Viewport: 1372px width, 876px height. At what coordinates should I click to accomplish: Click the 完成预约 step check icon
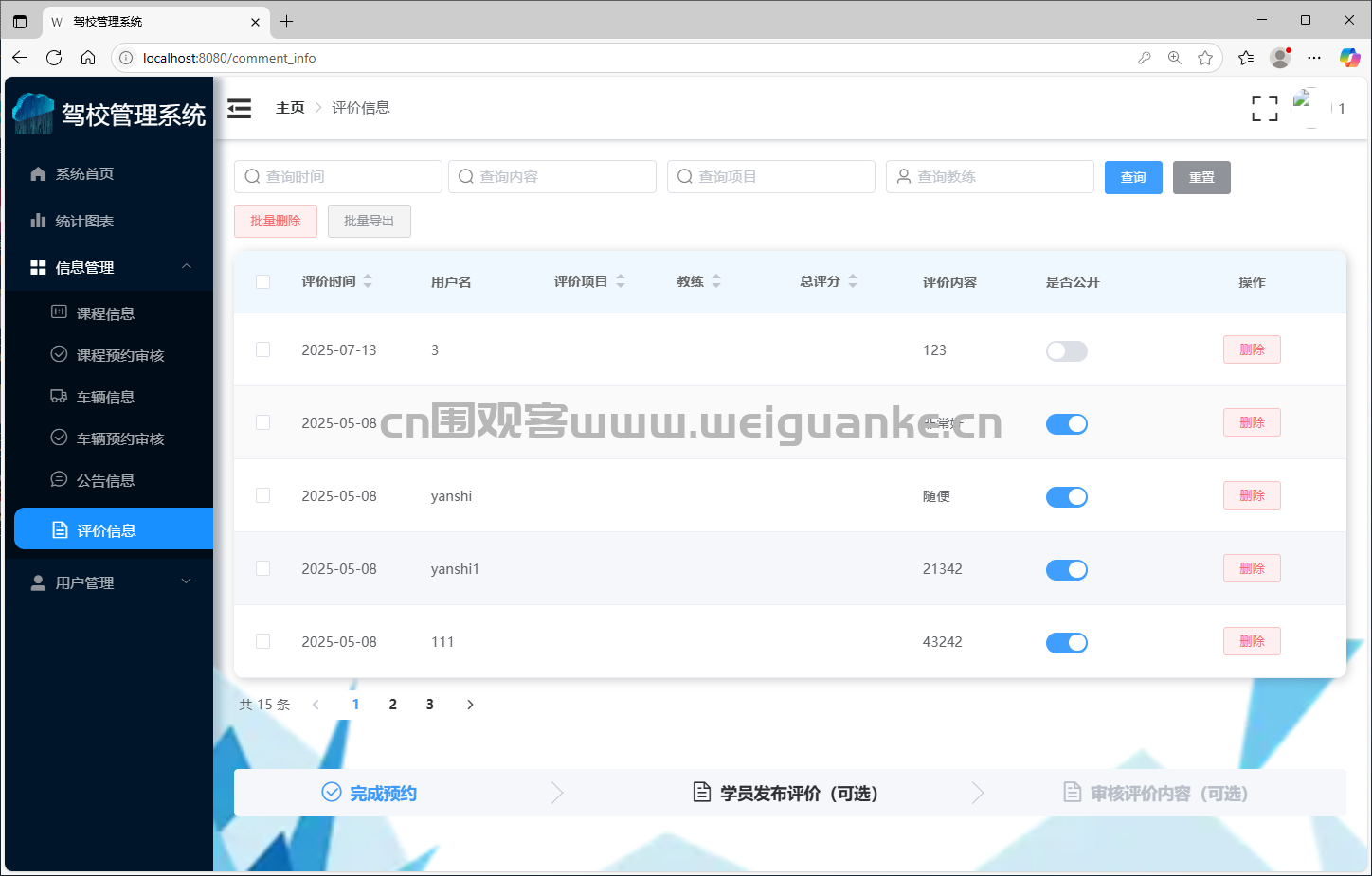point(332,792)
